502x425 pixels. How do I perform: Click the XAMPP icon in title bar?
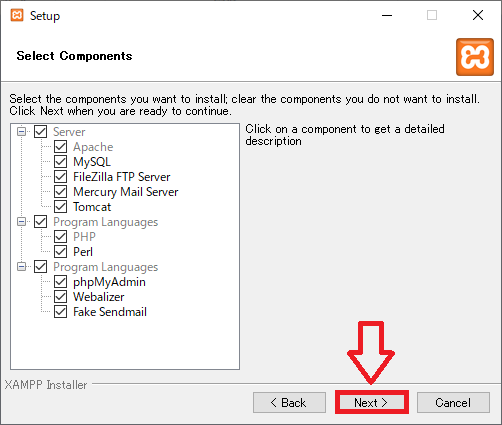point(17,15)
